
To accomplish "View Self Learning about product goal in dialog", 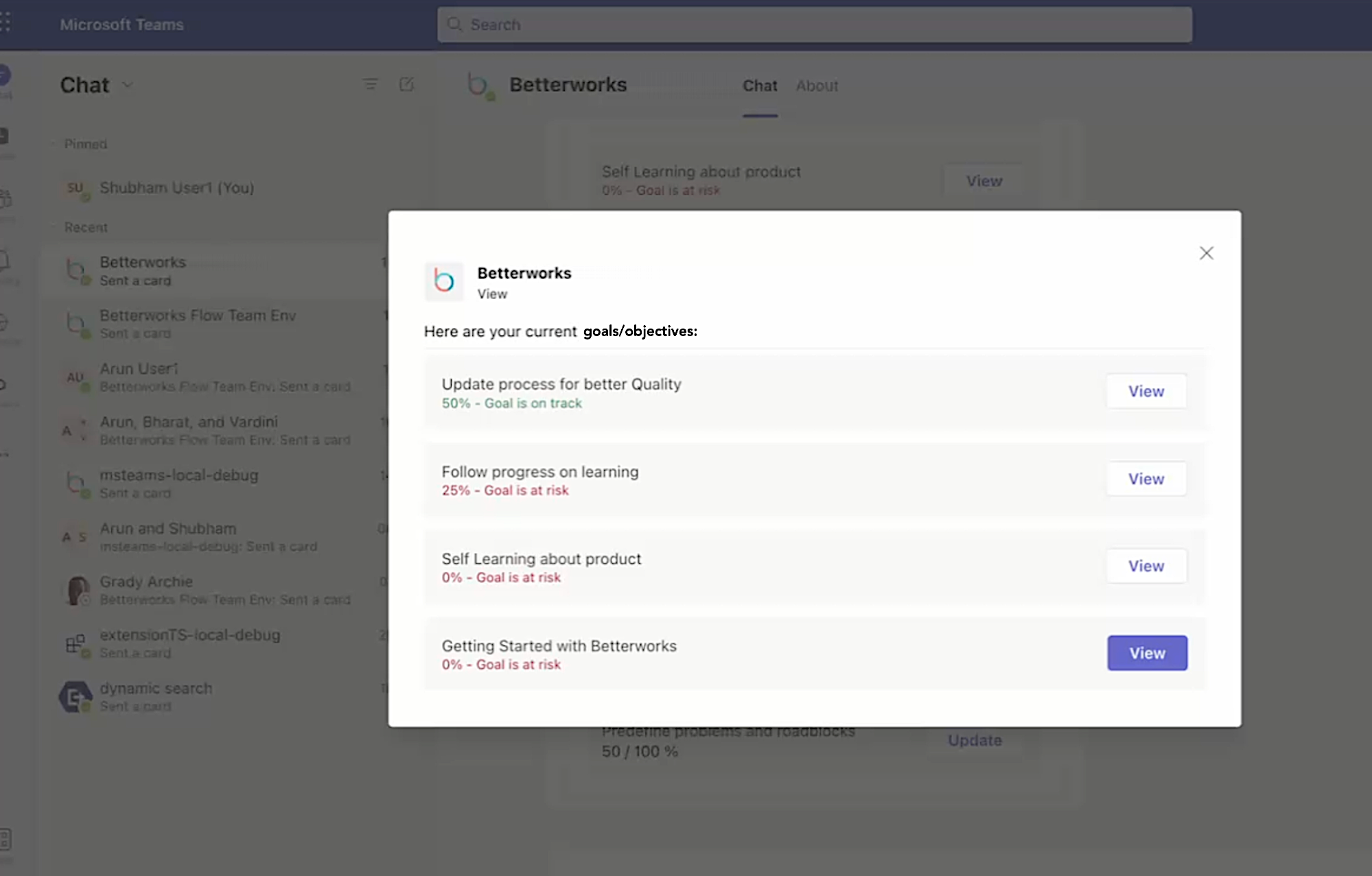I will (1146, 566).
